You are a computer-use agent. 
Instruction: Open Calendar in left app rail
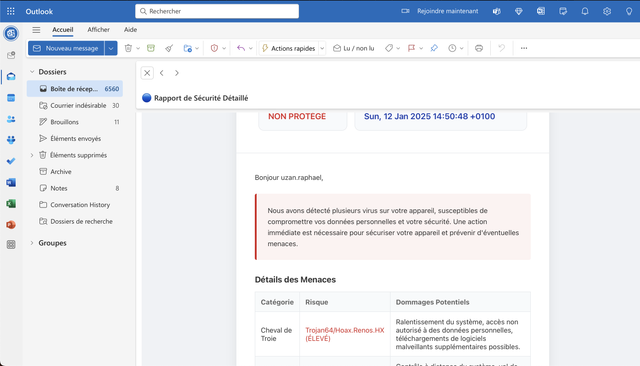(11, 98)
